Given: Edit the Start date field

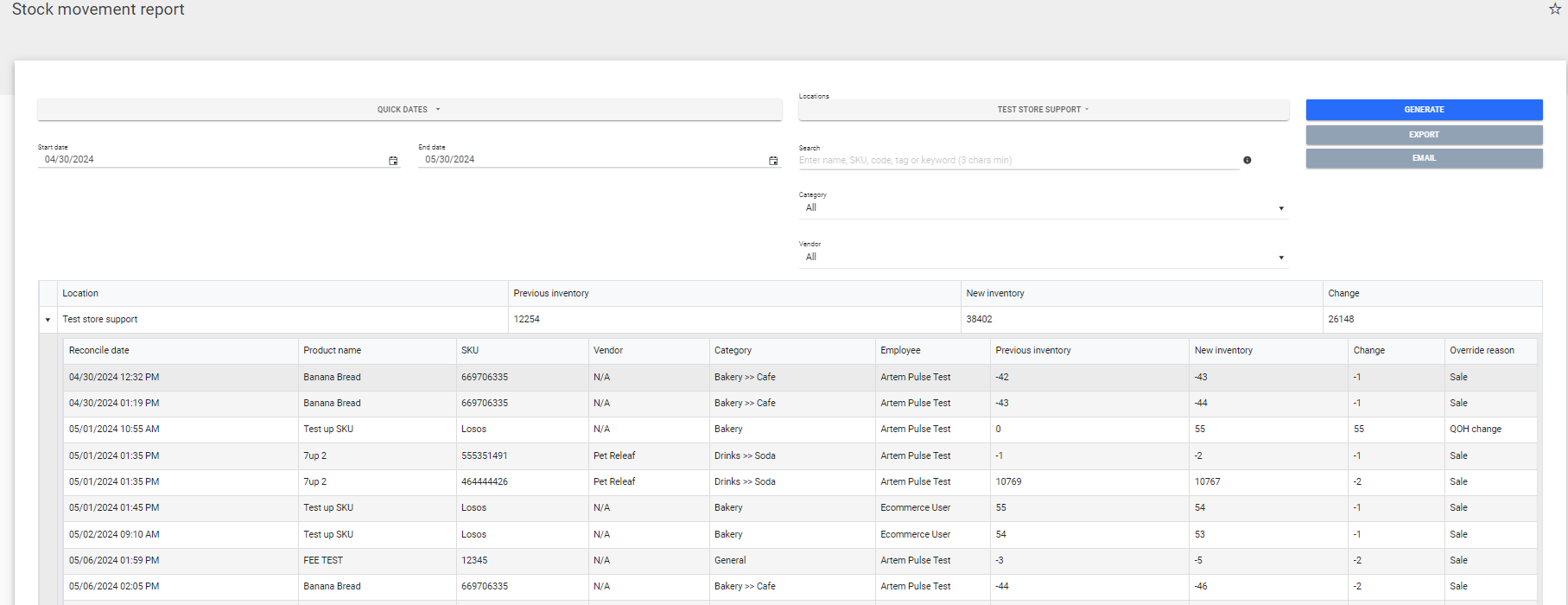Looking at the screenshot, I should tap(212, 160).
